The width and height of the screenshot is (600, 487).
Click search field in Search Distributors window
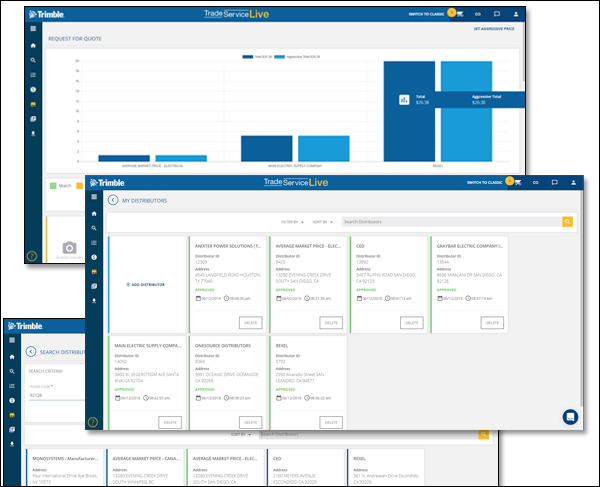click(368, 435)
